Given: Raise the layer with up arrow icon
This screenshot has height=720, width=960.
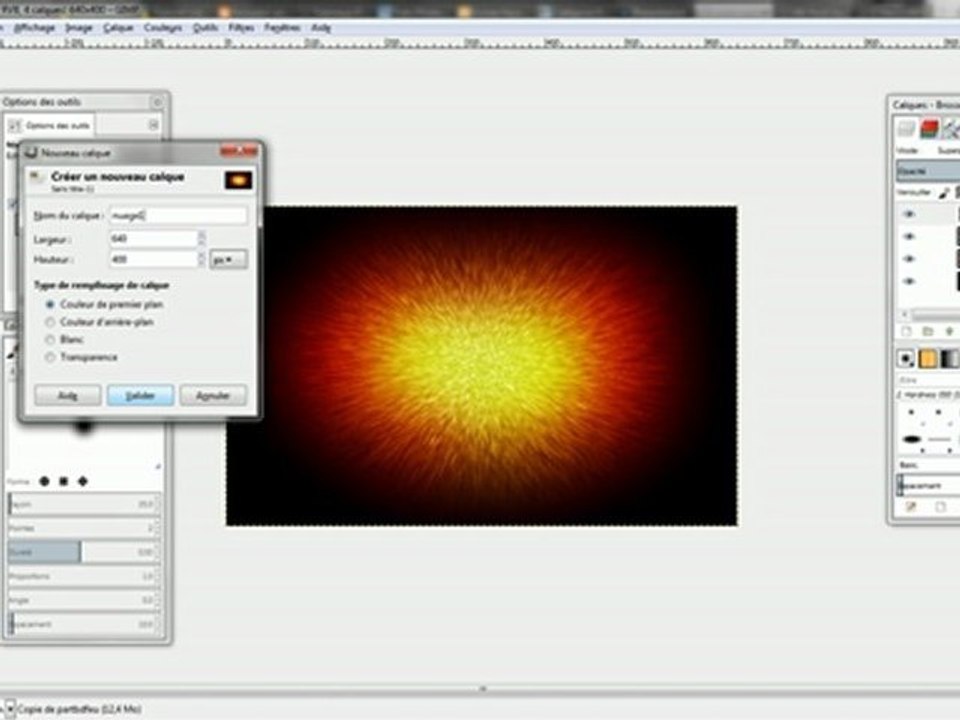Looking at the screenshot, I should 949,331.
